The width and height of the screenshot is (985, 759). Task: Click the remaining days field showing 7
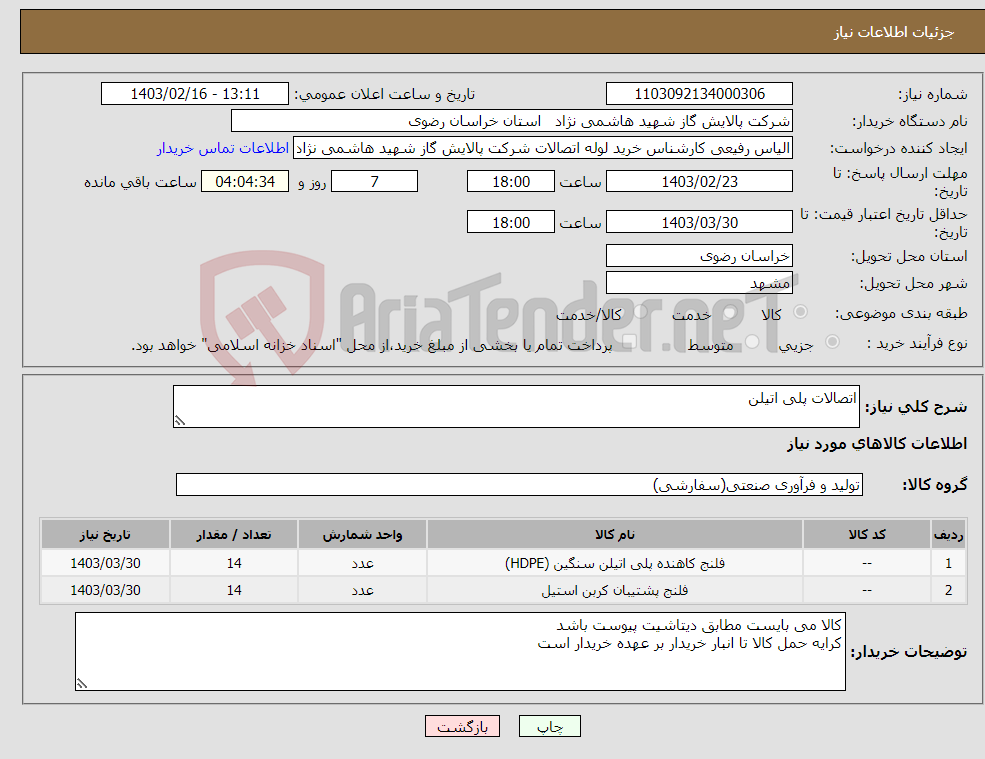pos(374,182)
